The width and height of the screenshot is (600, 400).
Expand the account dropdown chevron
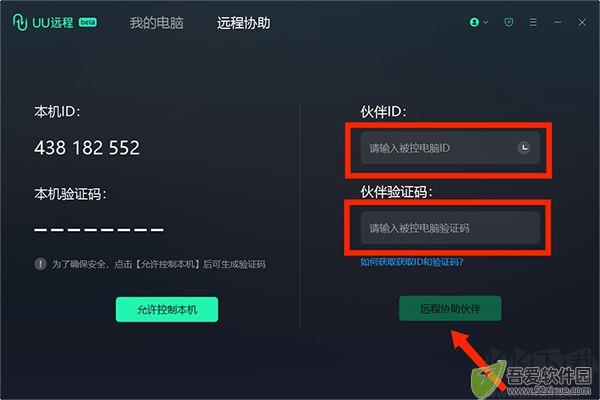[486, 22]
